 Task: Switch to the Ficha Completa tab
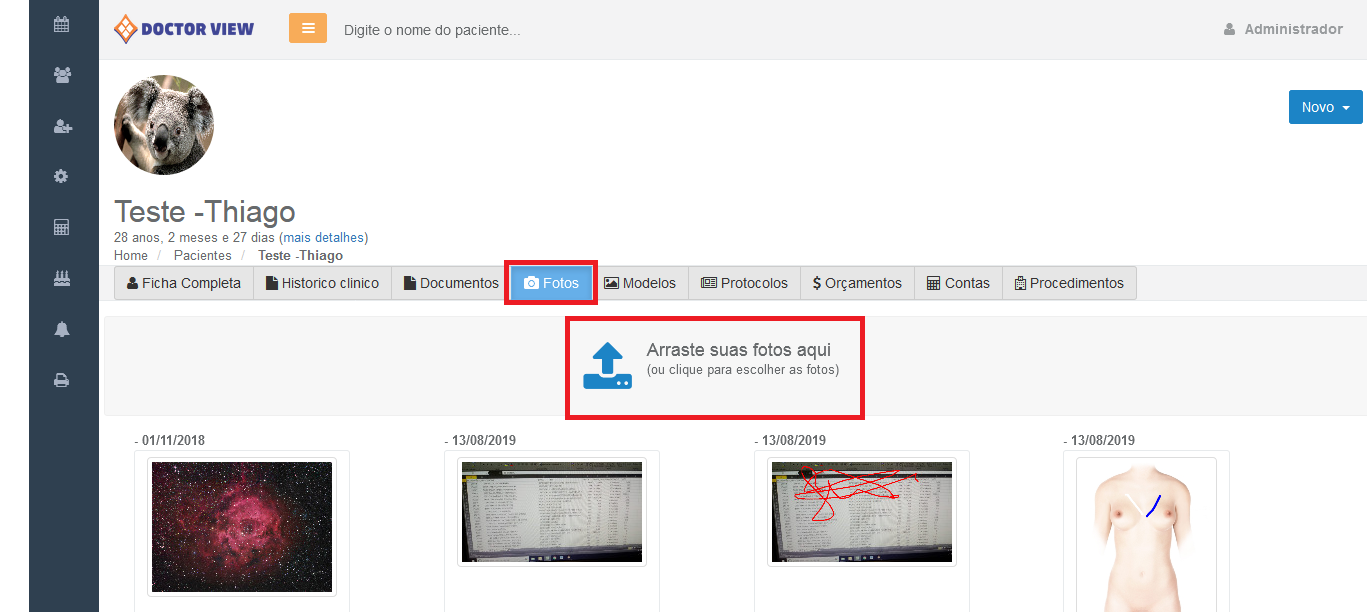click(x=184, y=283)
